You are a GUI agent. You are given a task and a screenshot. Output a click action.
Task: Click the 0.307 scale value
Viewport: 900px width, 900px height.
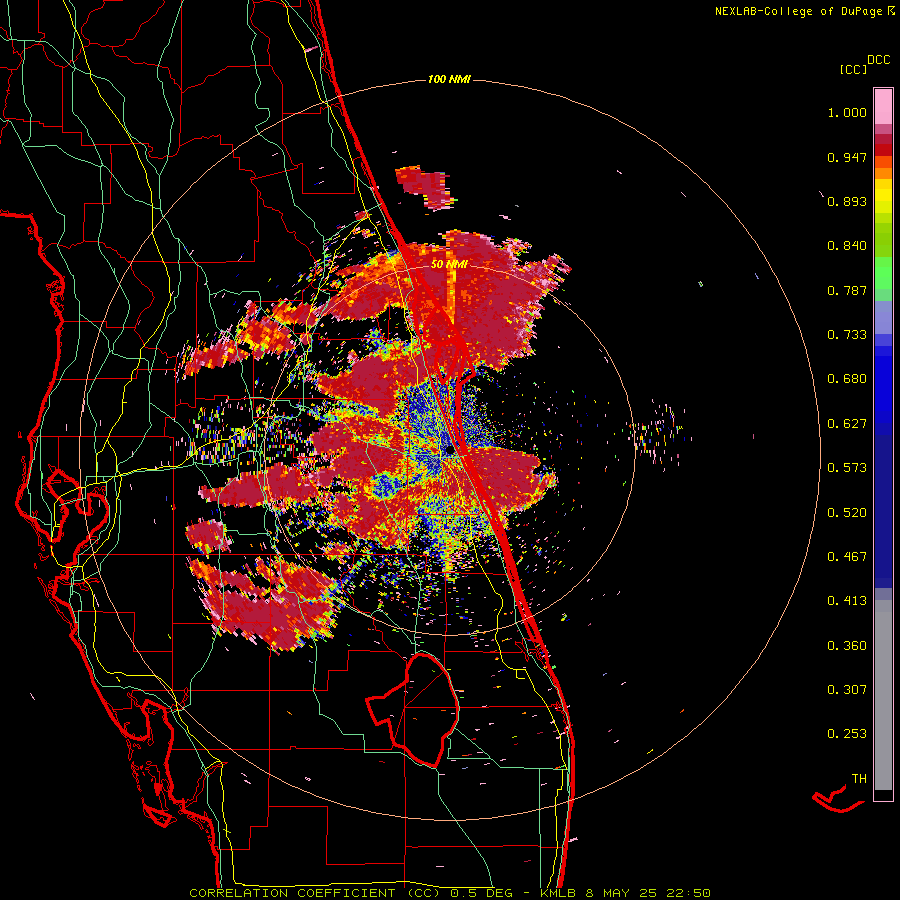pos(847,690)
